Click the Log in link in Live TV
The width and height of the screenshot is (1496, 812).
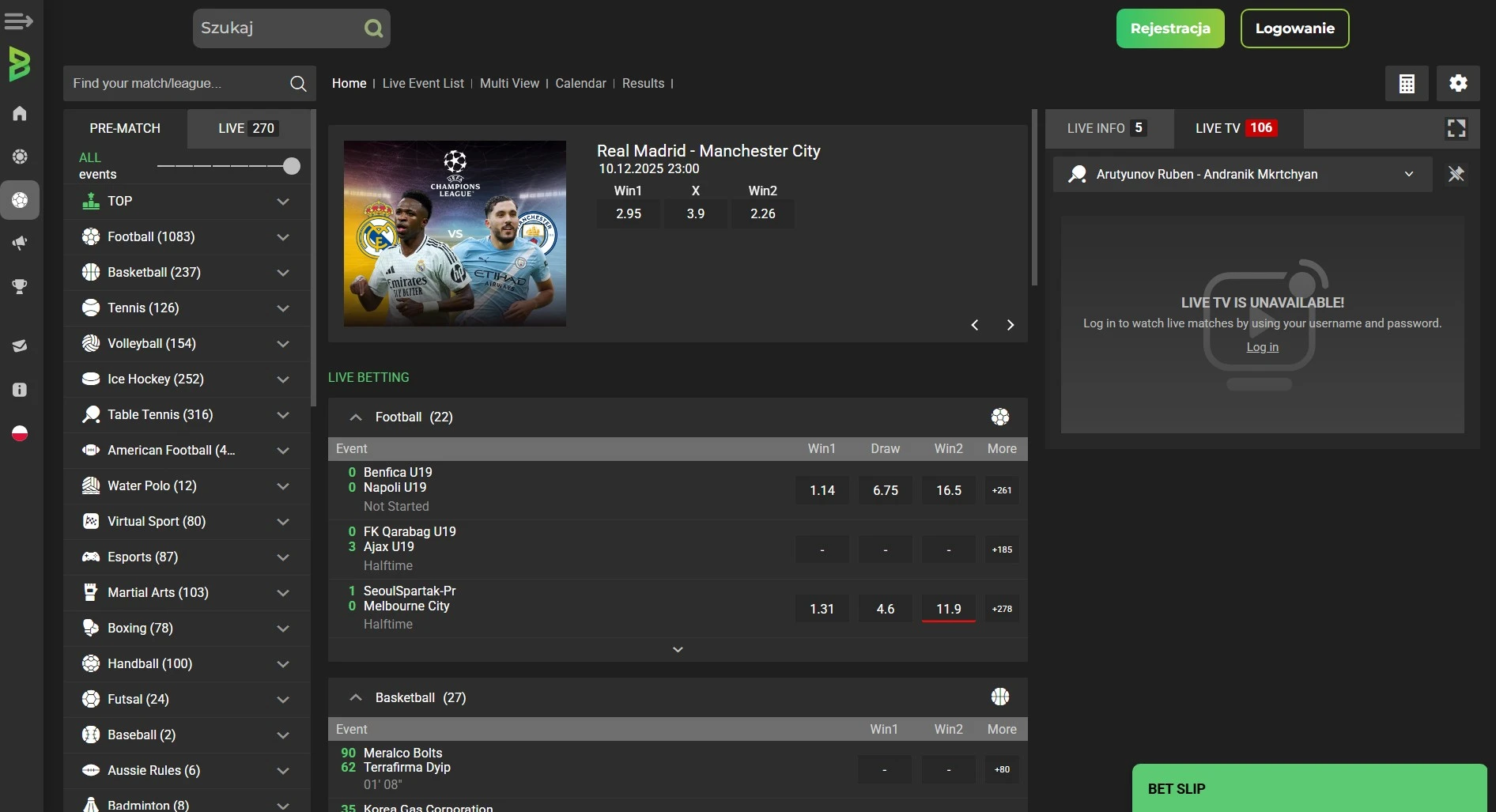1262,347
